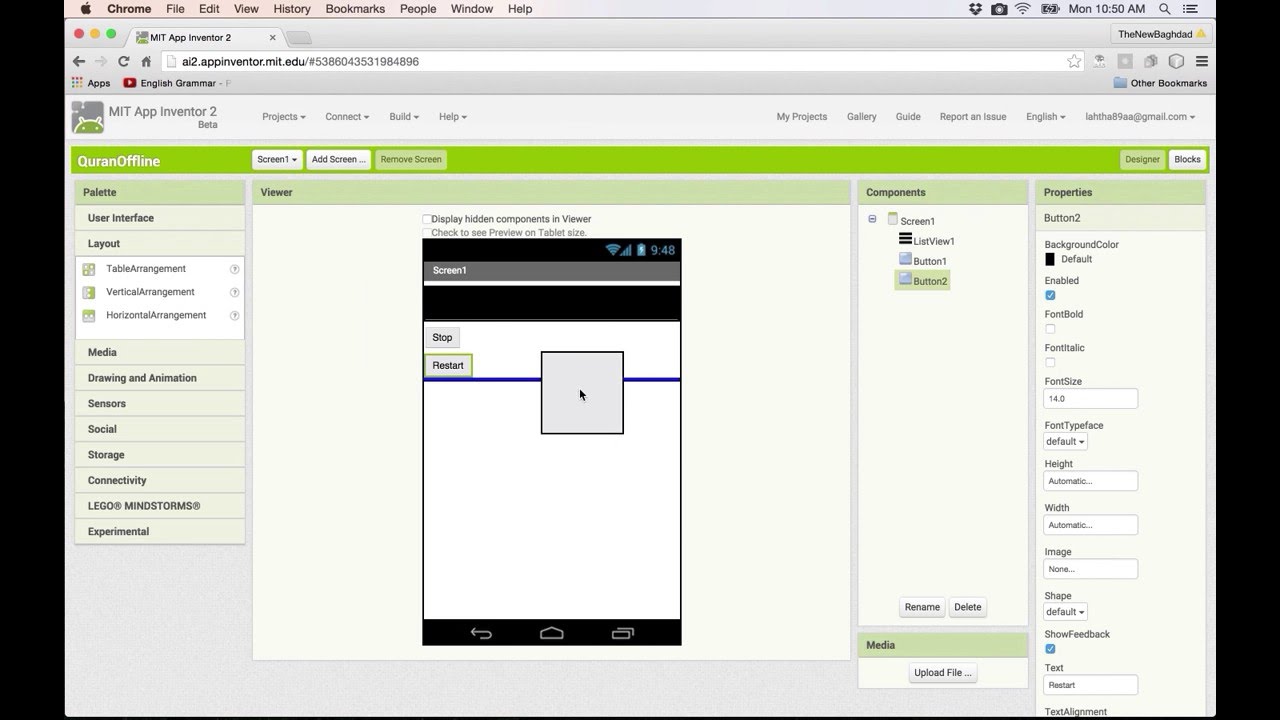The height and width of the screenshot is (720, 1280).
Task: Bookmark this page with the star
Action: (1074, 61)
